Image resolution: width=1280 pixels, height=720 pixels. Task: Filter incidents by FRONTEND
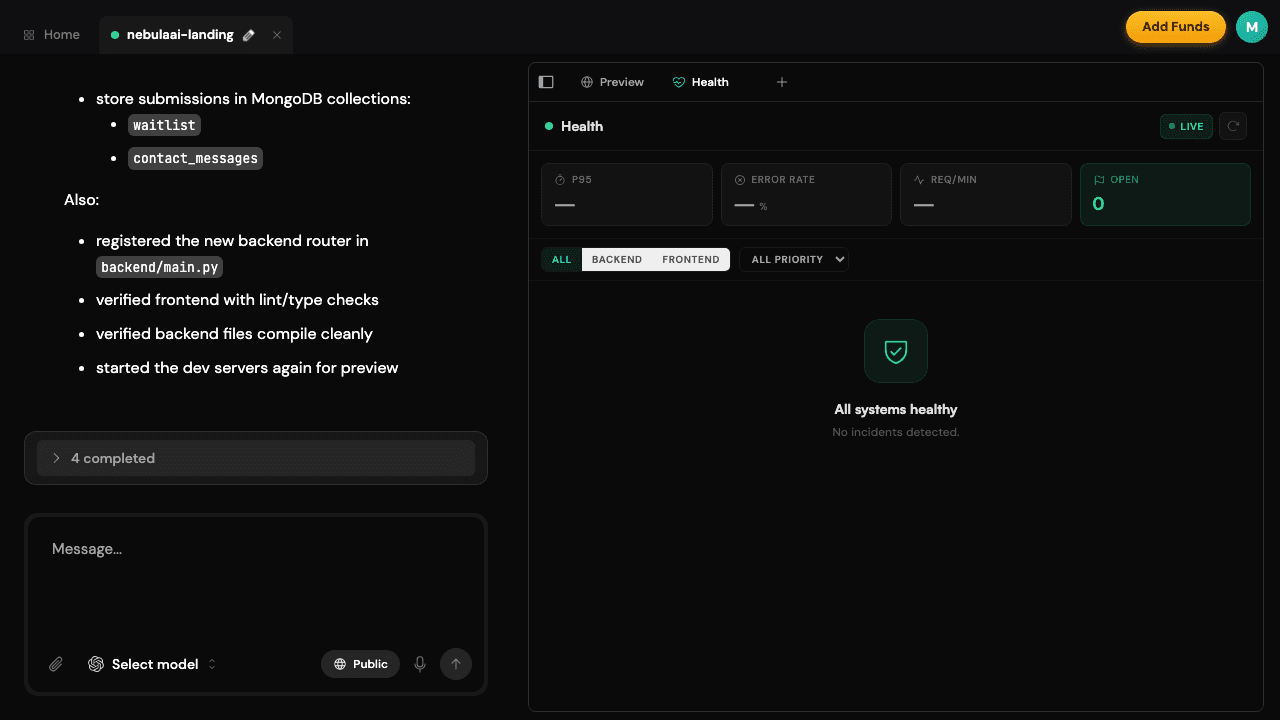(690, 259)
